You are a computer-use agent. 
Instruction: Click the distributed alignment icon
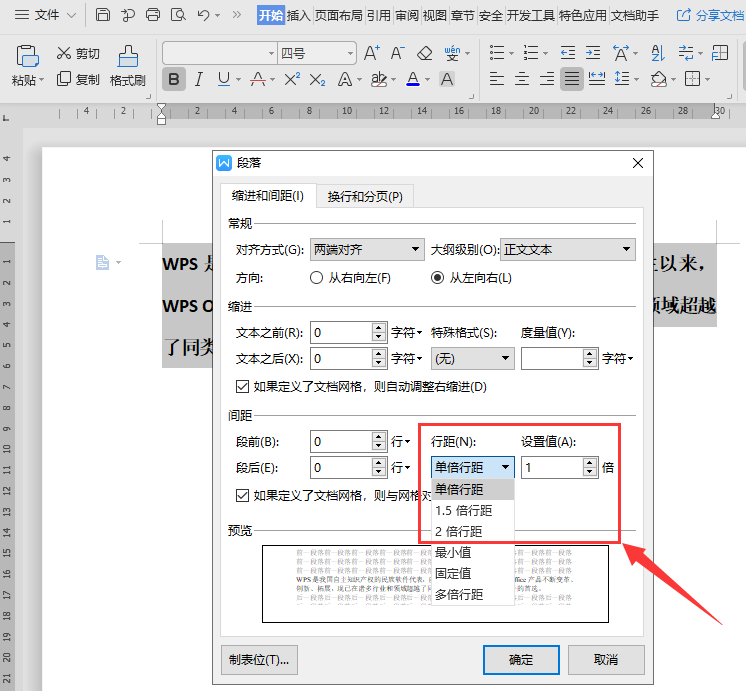point(597,79)
